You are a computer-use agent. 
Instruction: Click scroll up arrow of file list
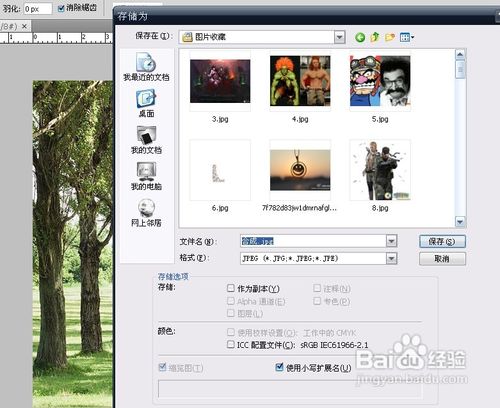[460, 54]
